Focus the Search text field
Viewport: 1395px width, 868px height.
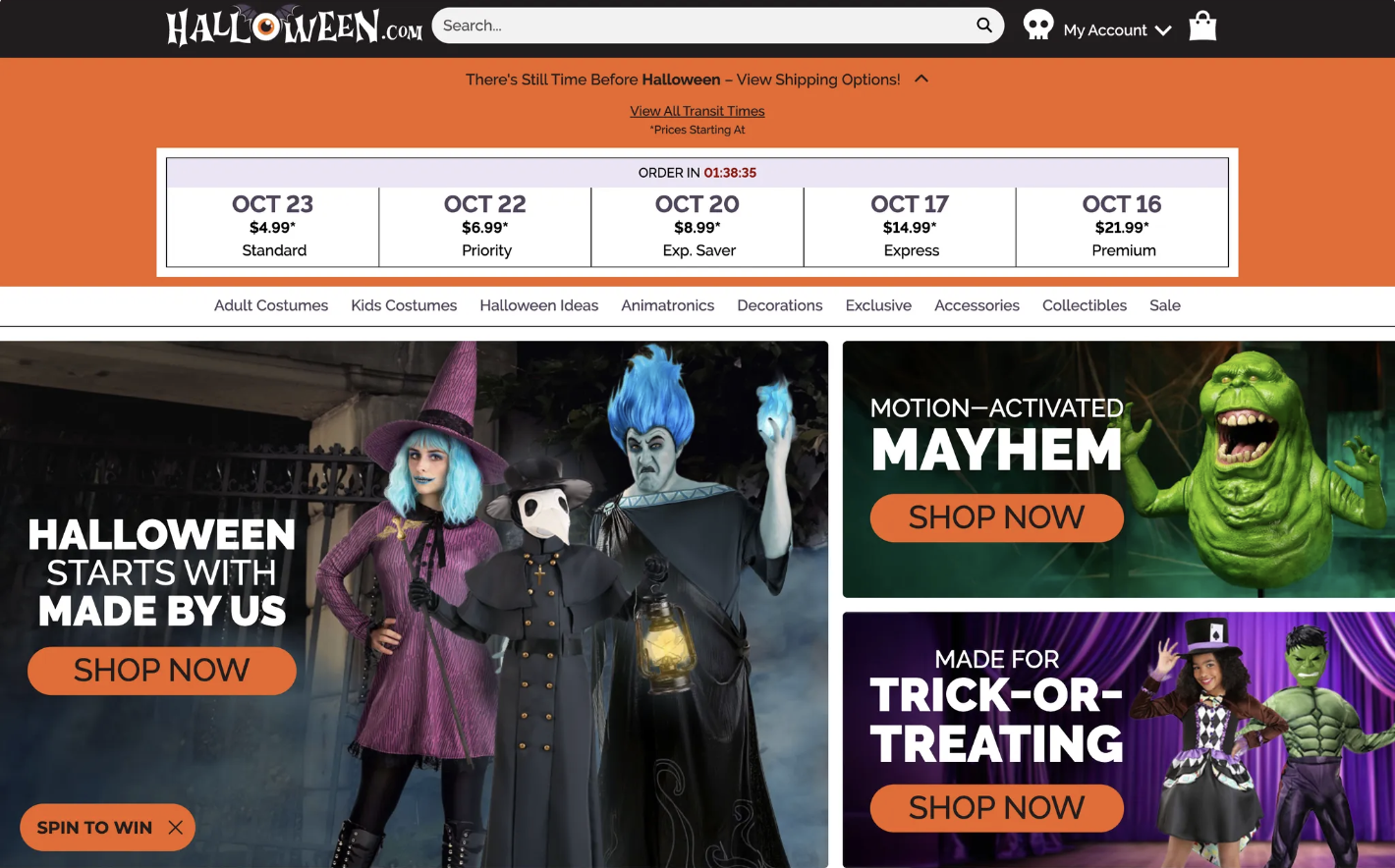[704, 26]
